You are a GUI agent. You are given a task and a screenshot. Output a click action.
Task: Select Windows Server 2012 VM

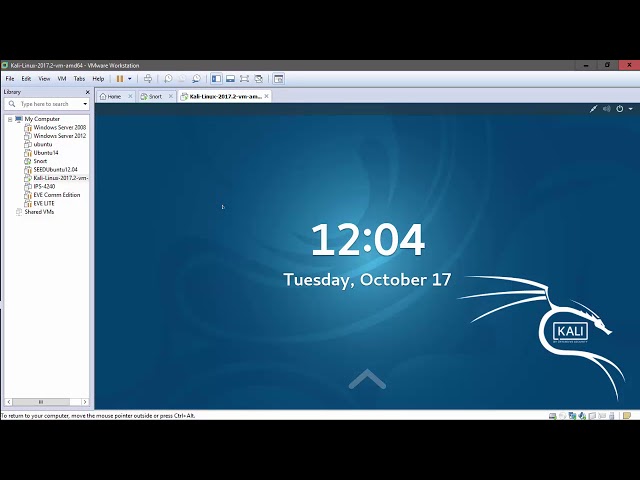[x=60, y=136]
